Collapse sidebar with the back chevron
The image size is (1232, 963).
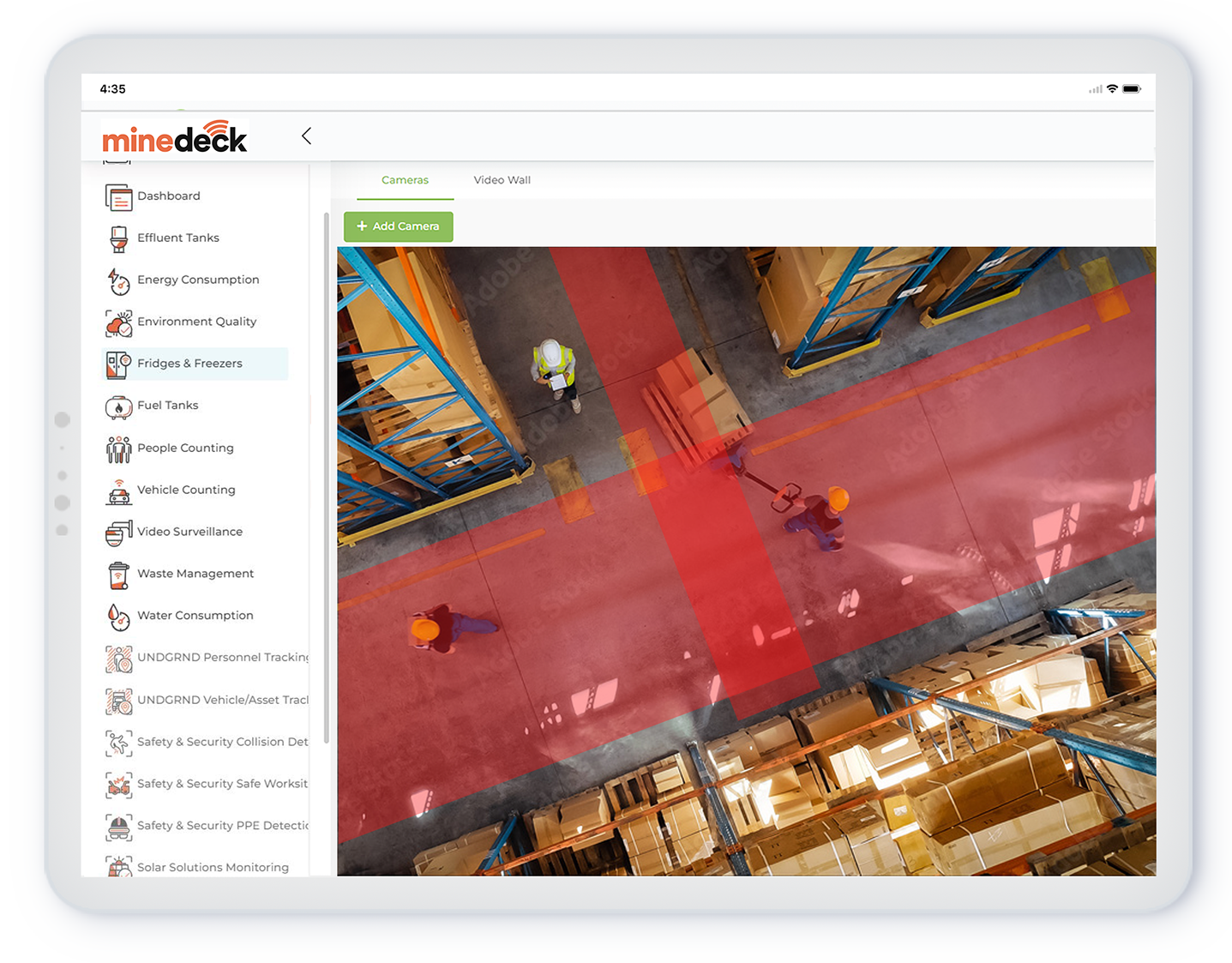pos(306,136)
